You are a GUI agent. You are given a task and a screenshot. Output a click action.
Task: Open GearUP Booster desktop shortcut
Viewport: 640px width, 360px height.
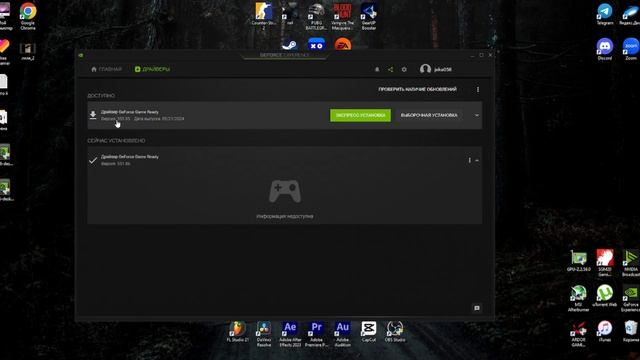coord(369,16)
